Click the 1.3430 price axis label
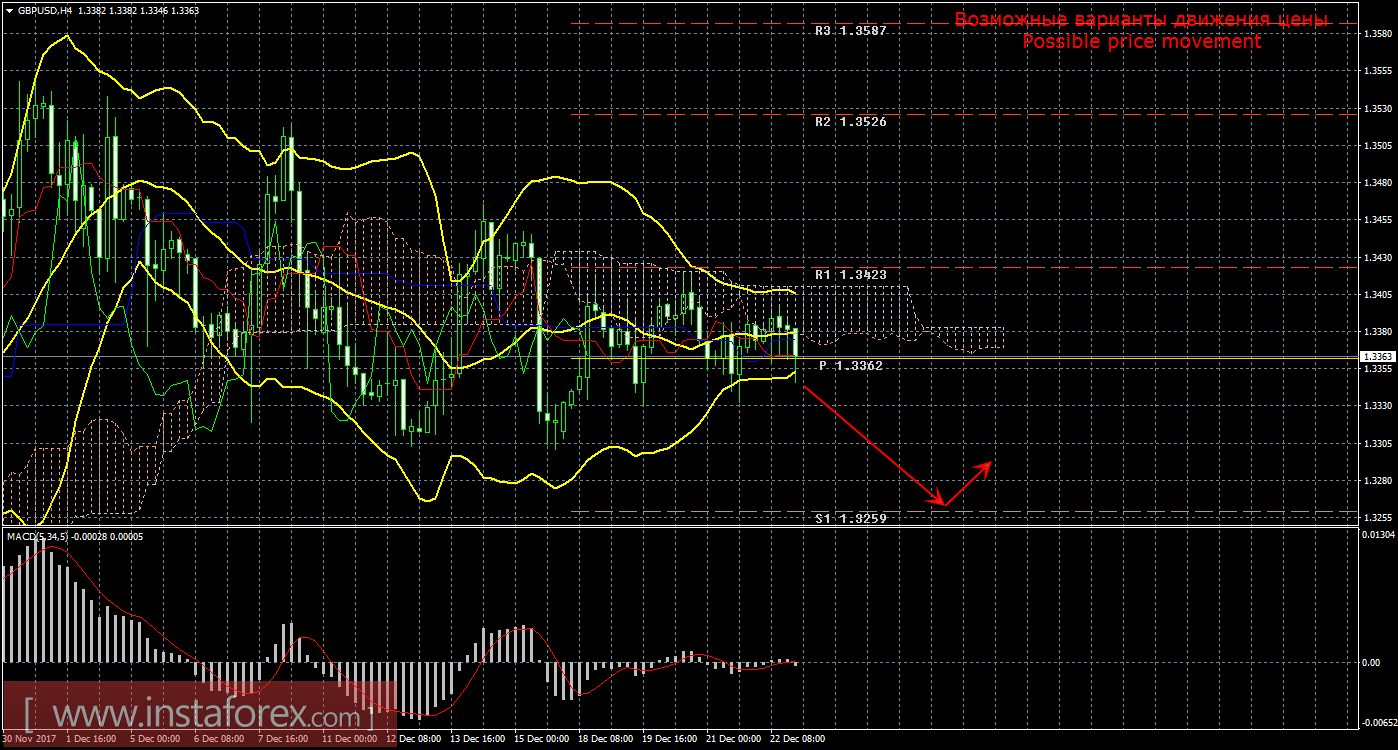This screenshot has width=1398, height=750. [x=1377, y=257]
